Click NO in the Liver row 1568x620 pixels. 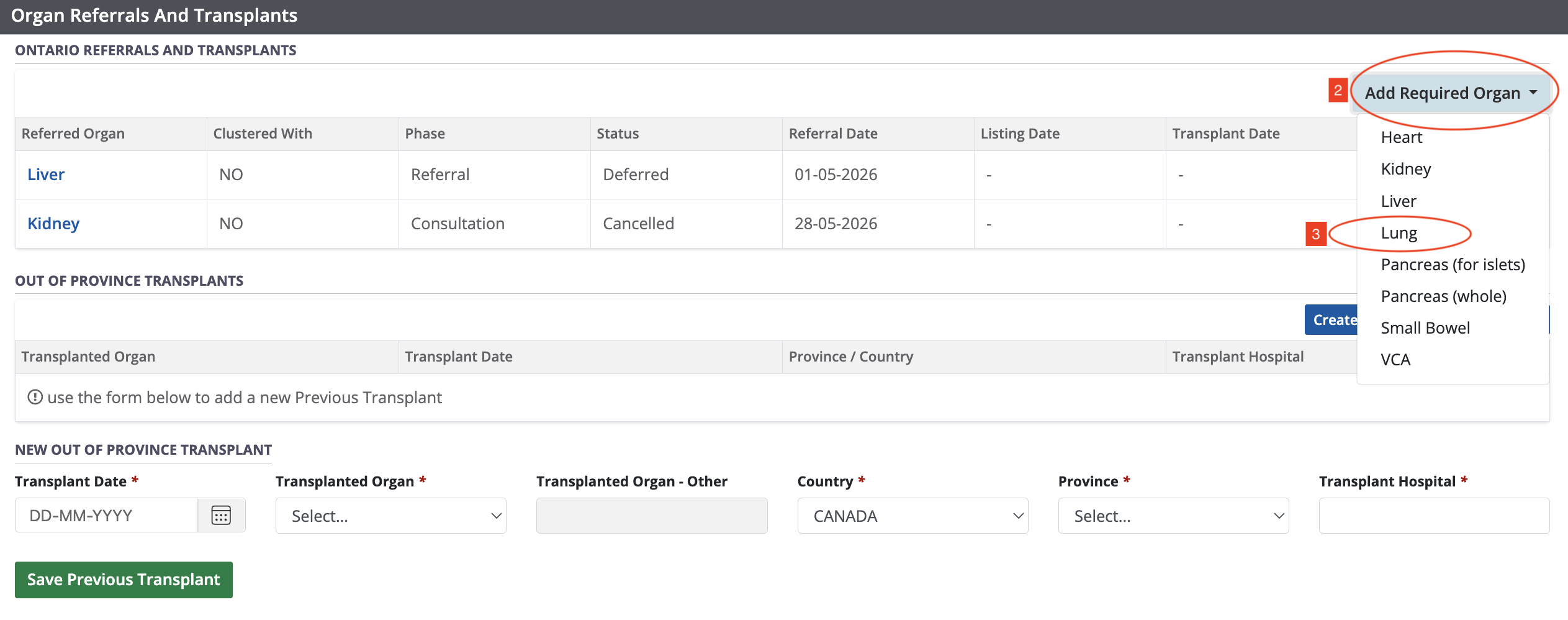tap(231, 175)
